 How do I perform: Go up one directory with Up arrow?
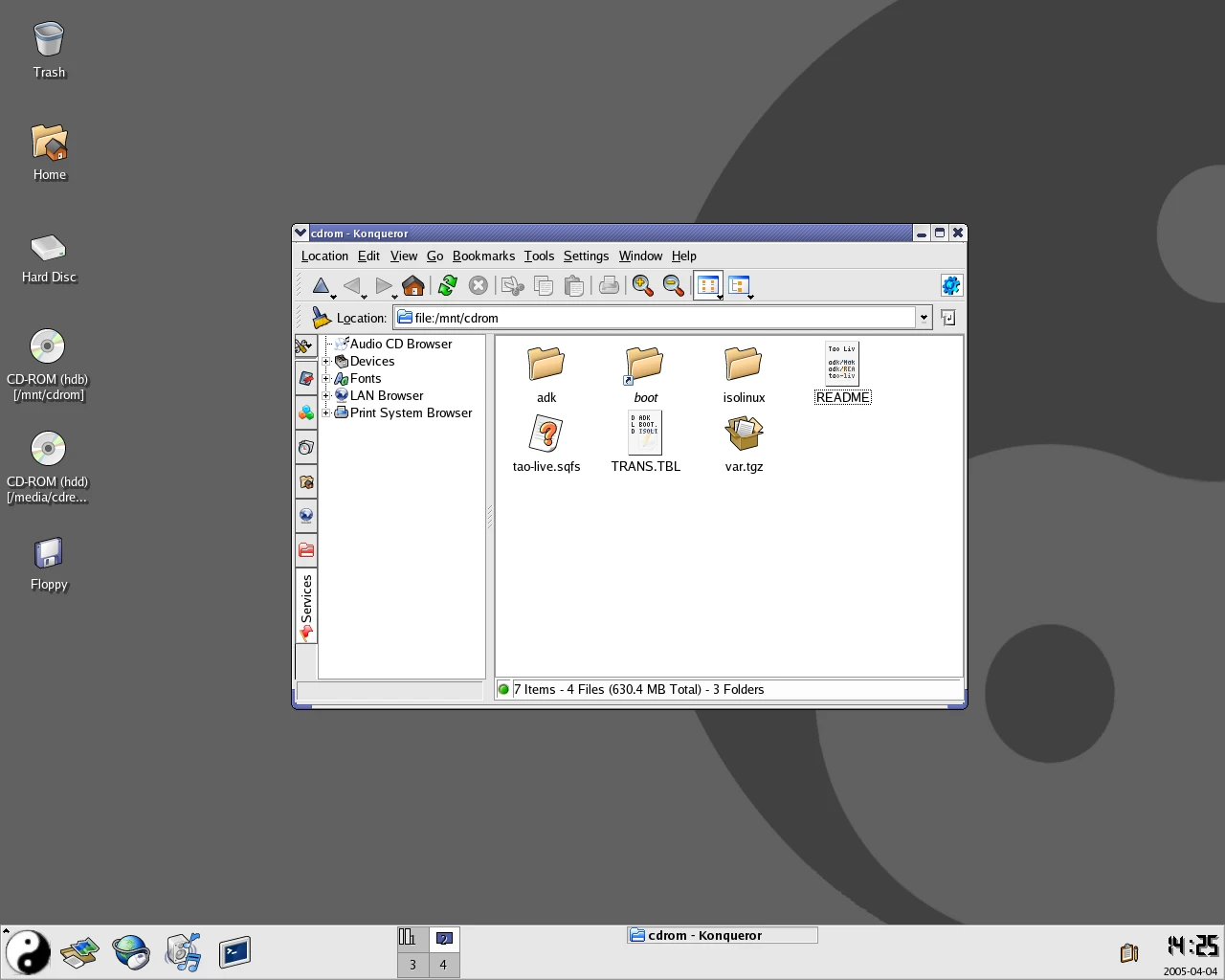pos(322,285)
